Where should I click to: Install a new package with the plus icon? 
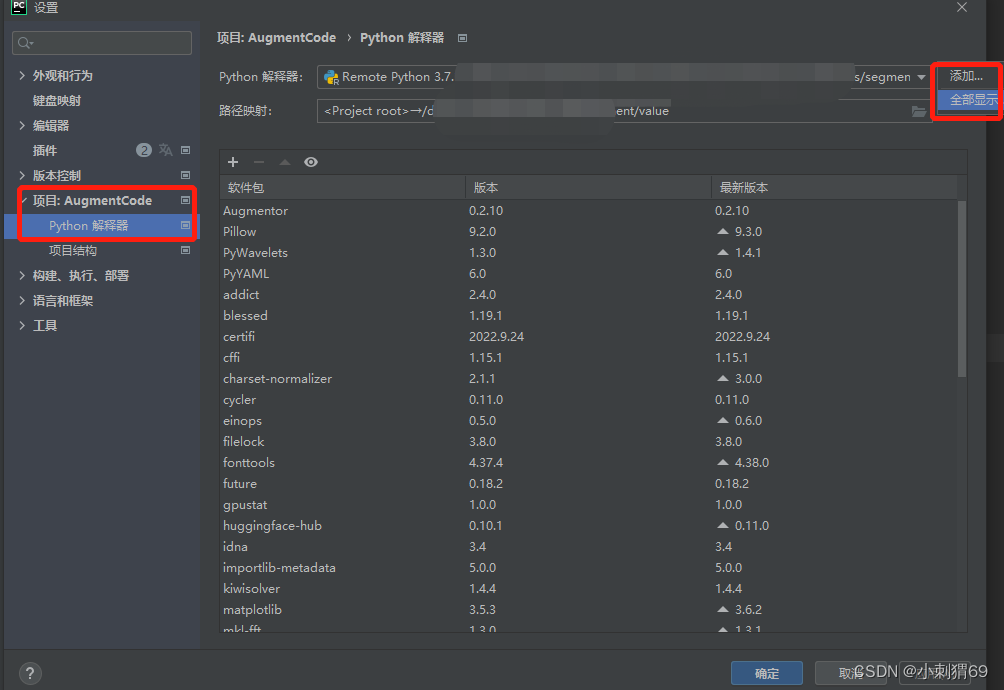[233, 161]
